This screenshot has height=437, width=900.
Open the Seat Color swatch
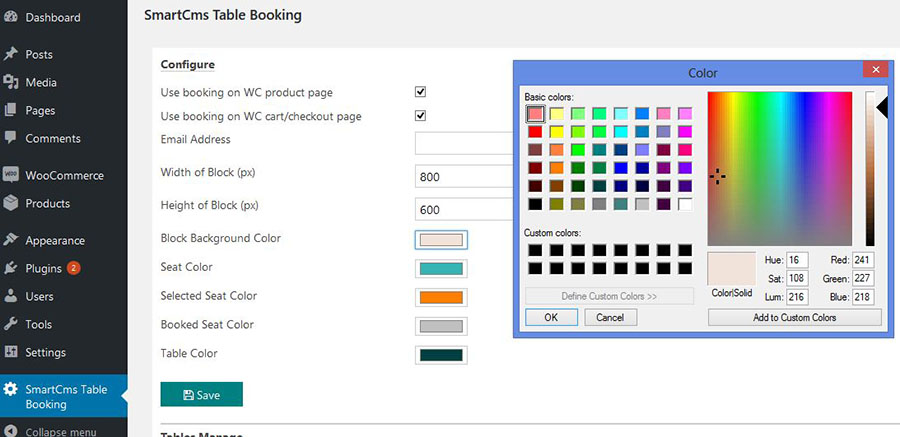[x=441, y=269]
